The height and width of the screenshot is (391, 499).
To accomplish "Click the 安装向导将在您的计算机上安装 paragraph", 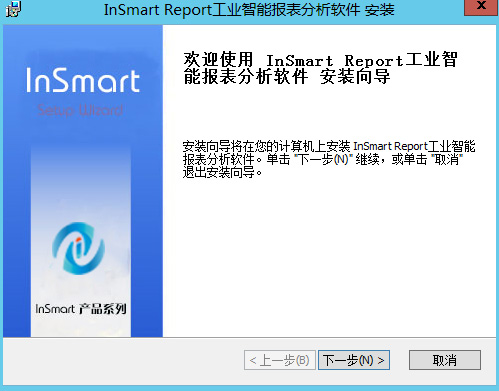I will coord(329,159).
